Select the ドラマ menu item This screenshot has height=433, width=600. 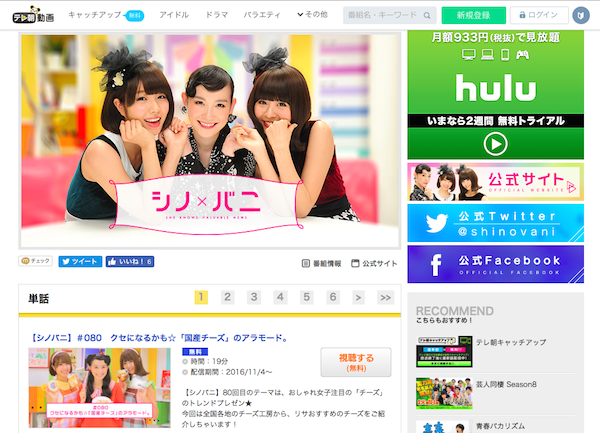(x=216, y=16)
